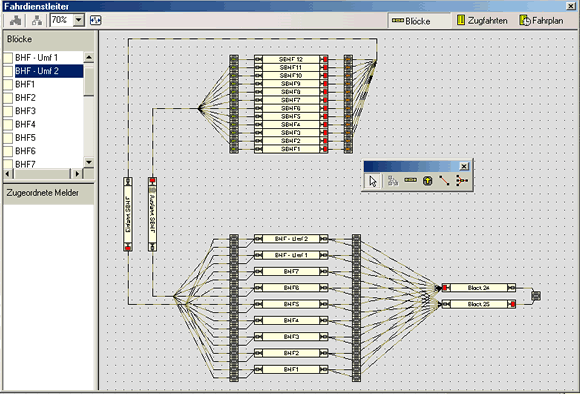Screen dimensions: 580x394
Task: Select the red route line tool
Action: tap(444, 181)
